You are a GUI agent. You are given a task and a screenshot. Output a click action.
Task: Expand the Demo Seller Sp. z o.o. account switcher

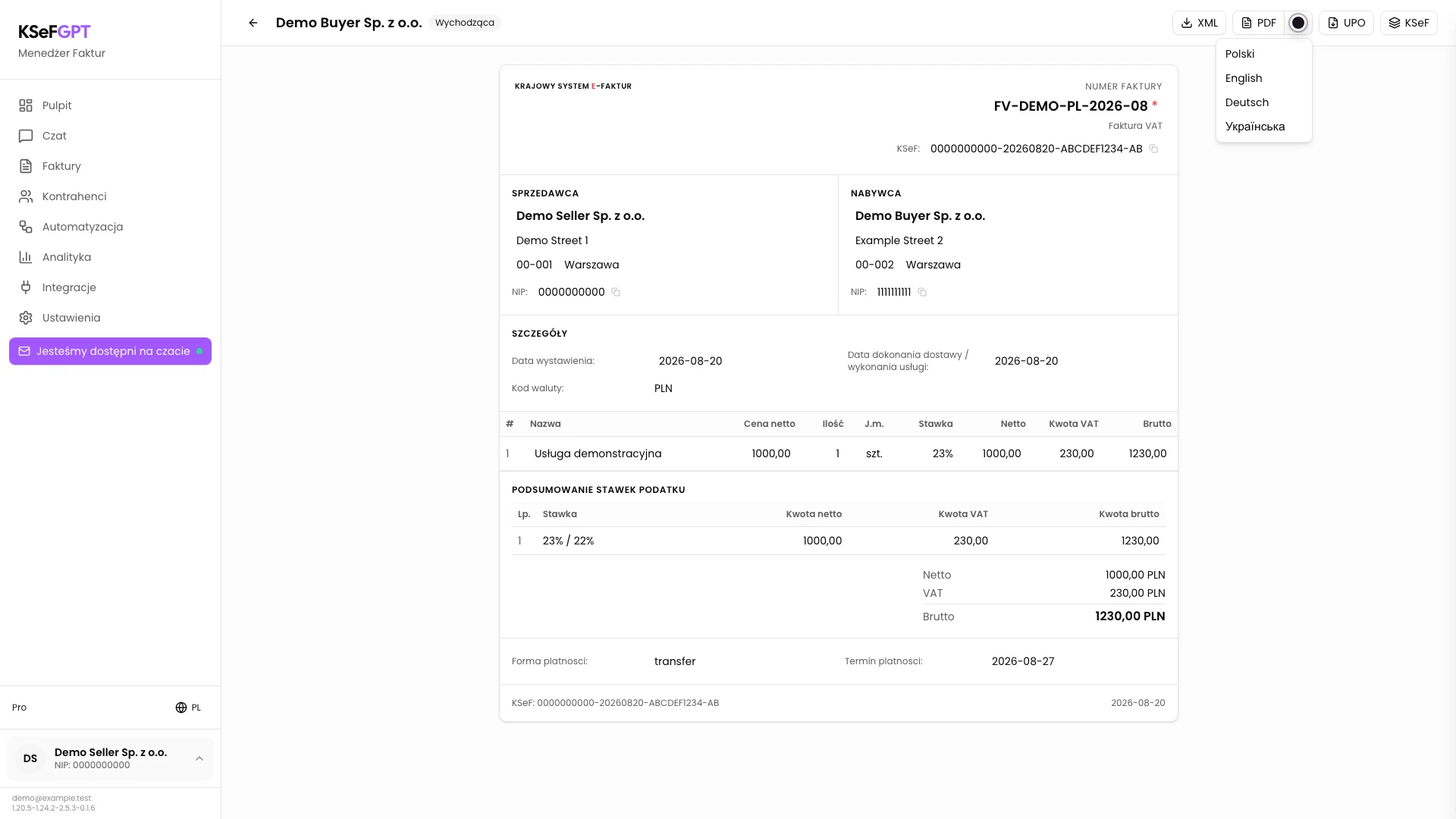[110, 758]
